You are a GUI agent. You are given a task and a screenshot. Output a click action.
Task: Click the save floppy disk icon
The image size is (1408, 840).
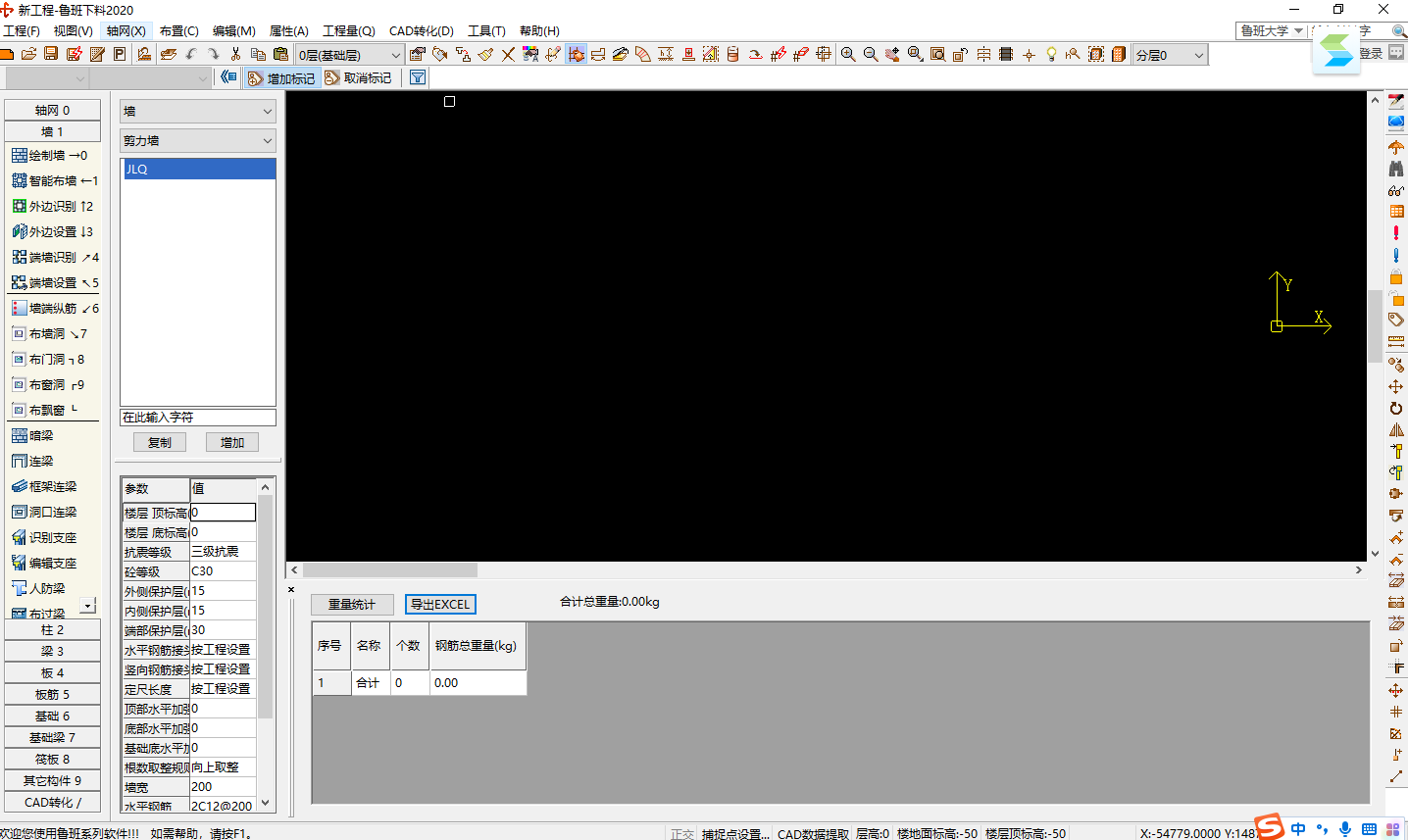click(x=52, y=54)
